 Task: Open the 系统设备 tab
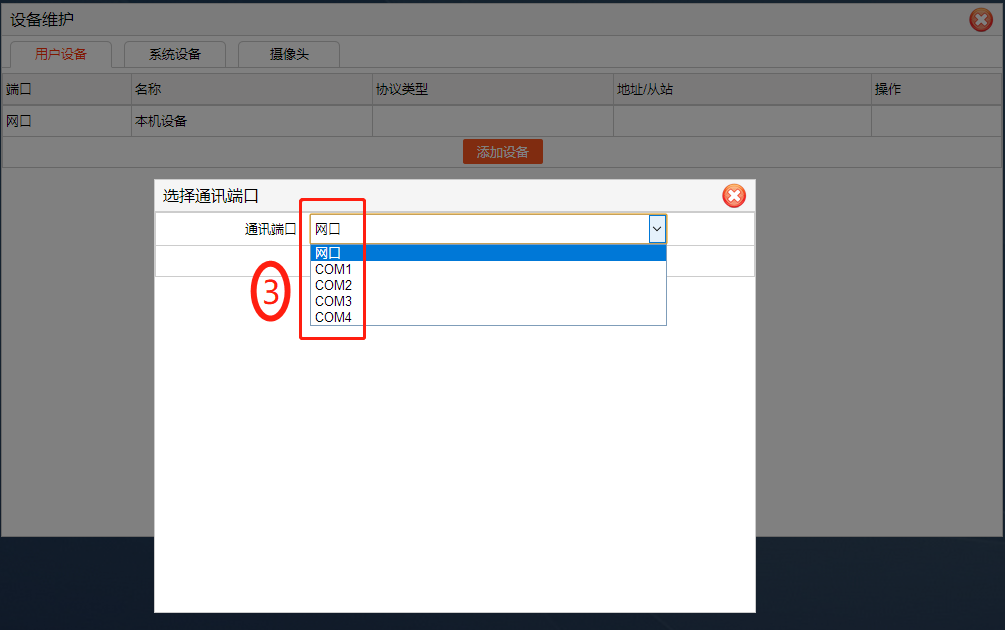coord(175,55)
